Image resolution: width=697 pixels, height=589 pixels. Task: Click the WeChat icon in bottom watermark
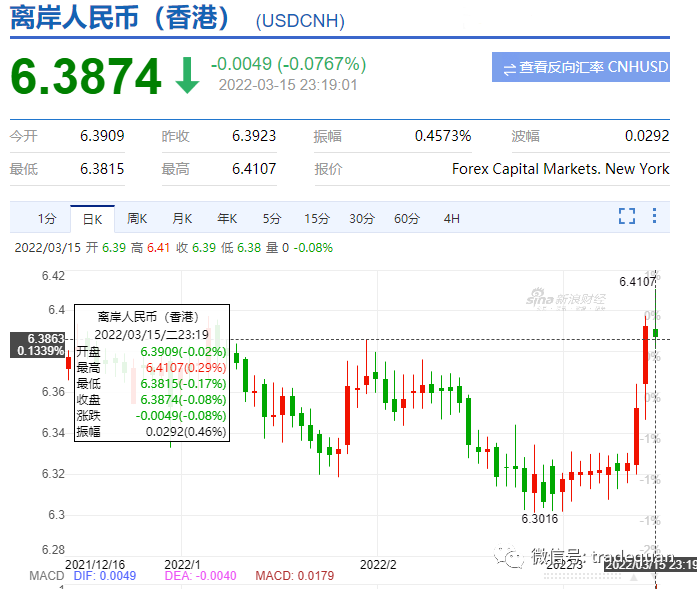pyautogui.click(x=513, y=556)
